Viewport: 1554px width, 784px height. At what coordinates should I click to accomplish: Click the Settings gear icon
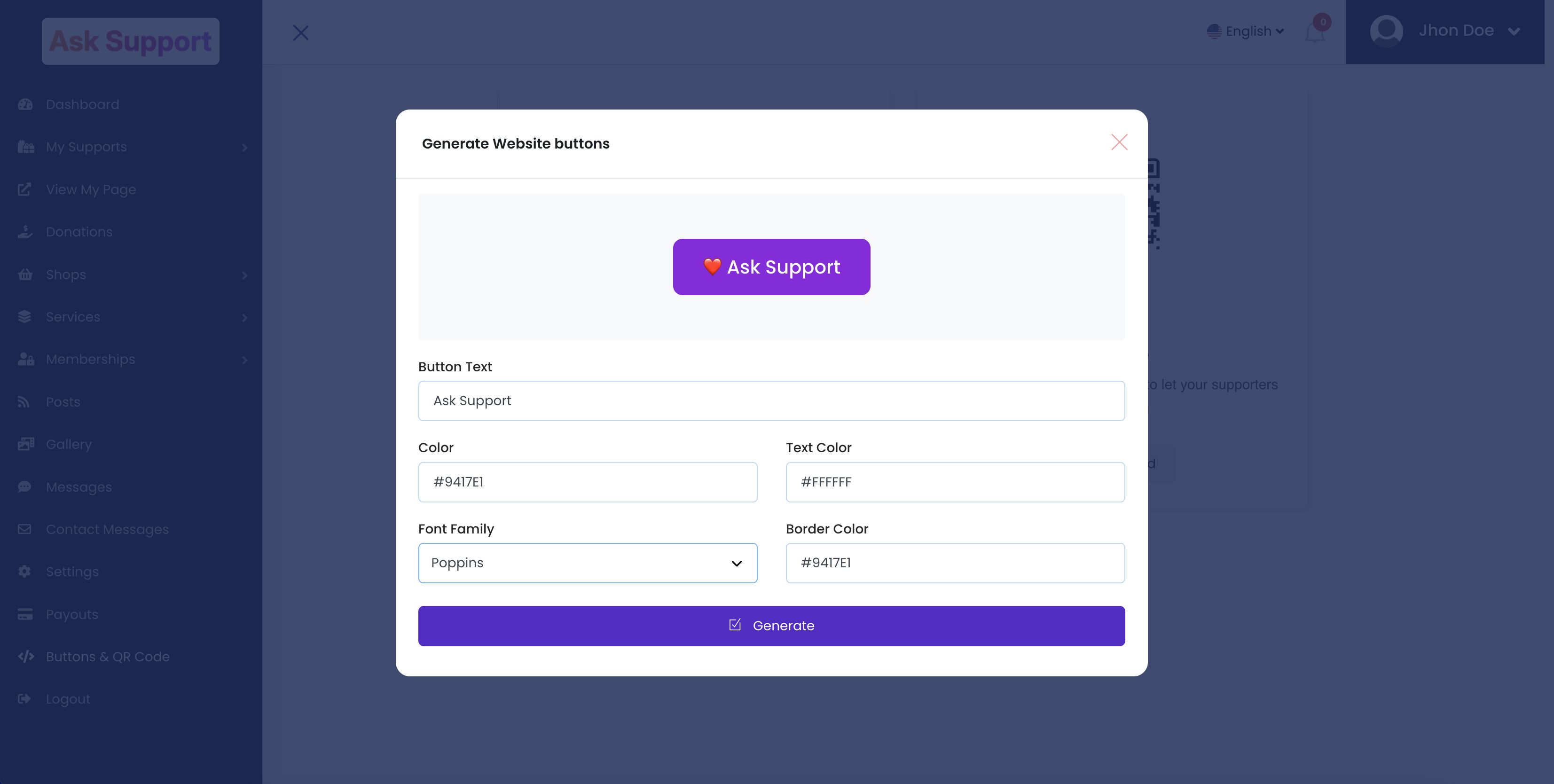25,572
